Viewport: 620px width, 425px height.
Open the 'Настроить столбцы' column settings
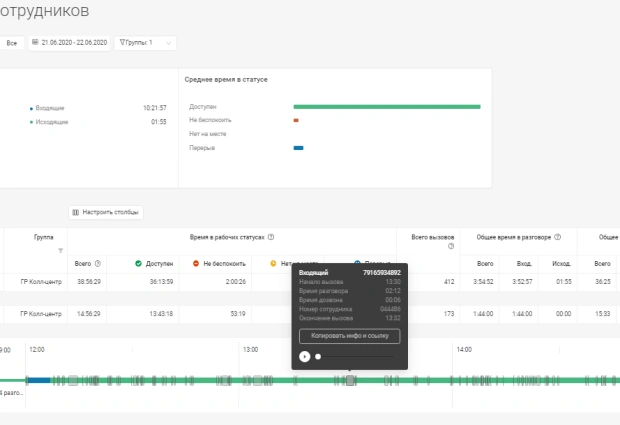pyautogui.click(x=106, y=212)
